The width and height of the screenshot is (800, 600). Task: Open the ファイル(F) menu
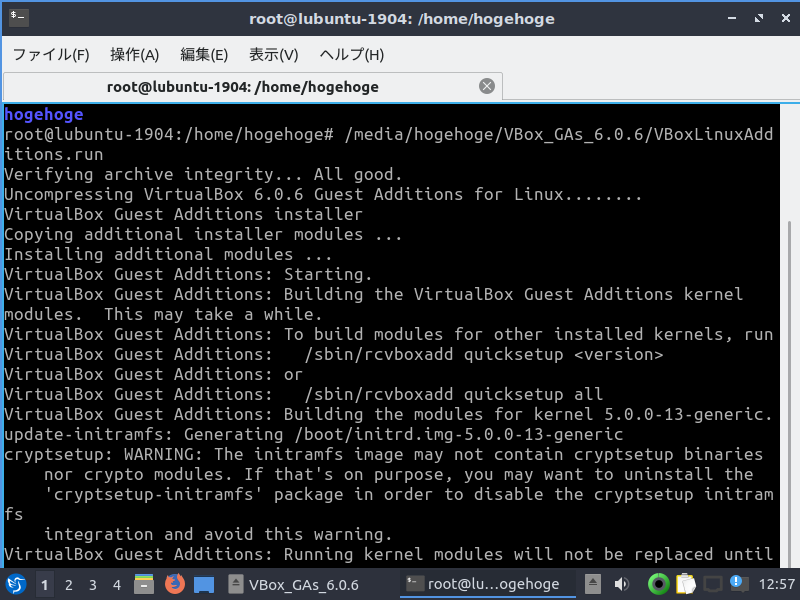coord(51,54)
